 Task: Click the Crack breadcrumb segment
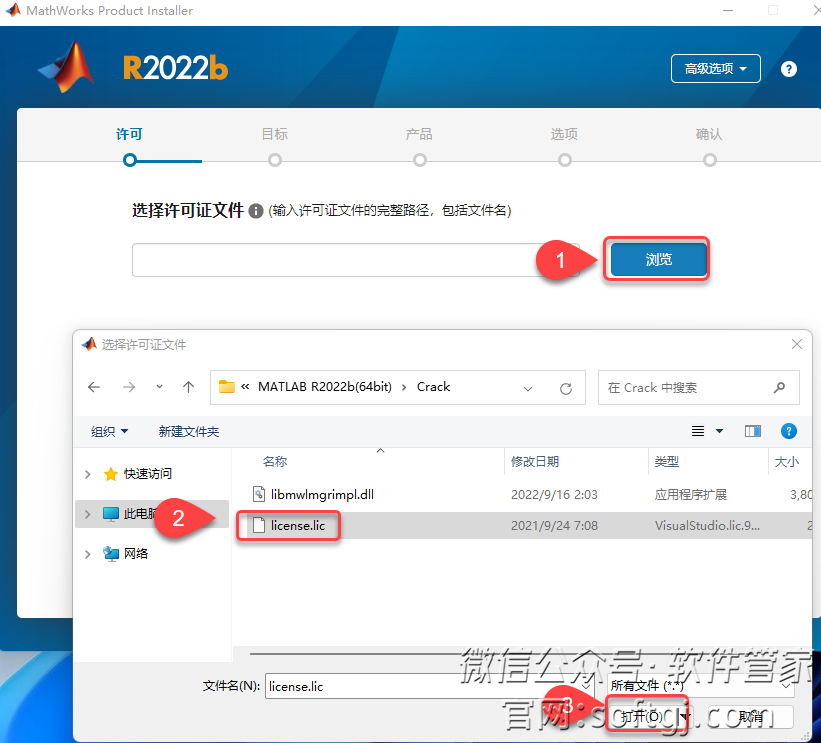[433, 387]
